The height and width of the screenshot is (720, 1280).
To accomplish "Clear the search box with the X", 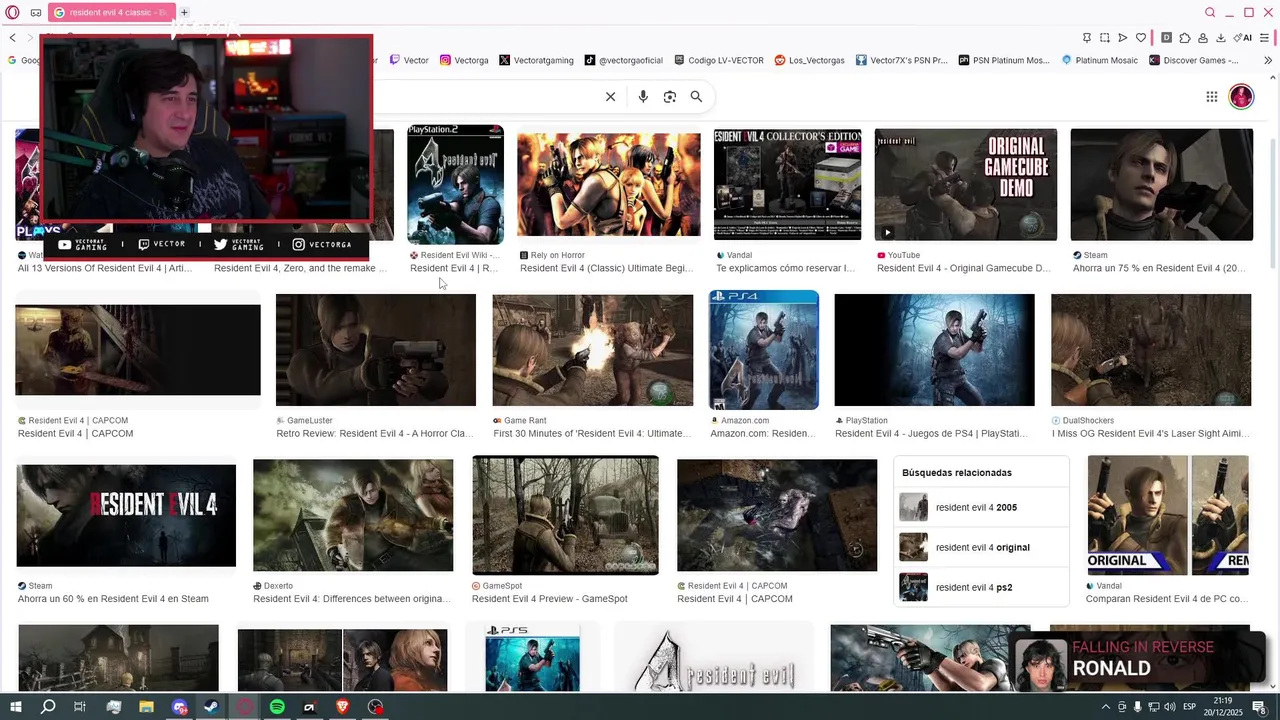I will click(610, 96).
